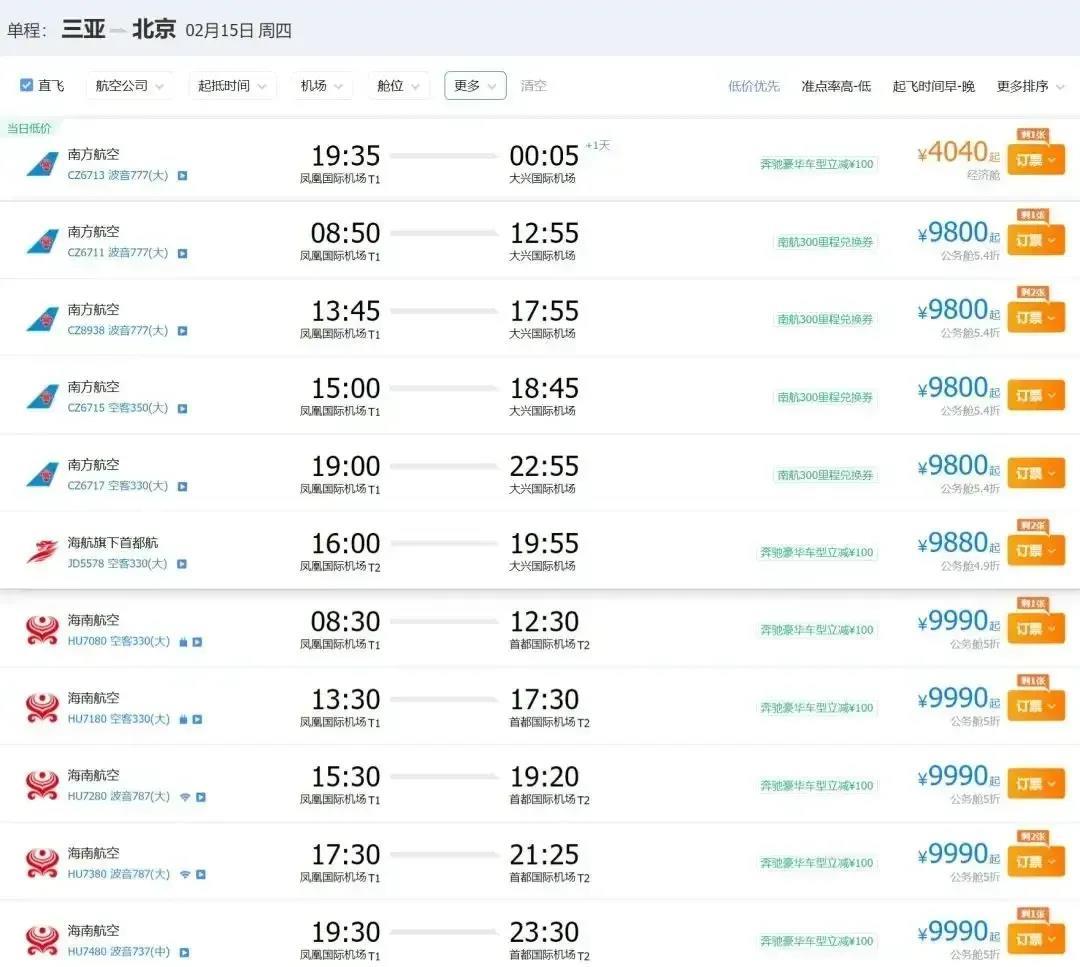1080x967 pixels.
Task: Click China Southern logo for flight CZ8938
Action: pyautogui.click(x=42, y=320)
